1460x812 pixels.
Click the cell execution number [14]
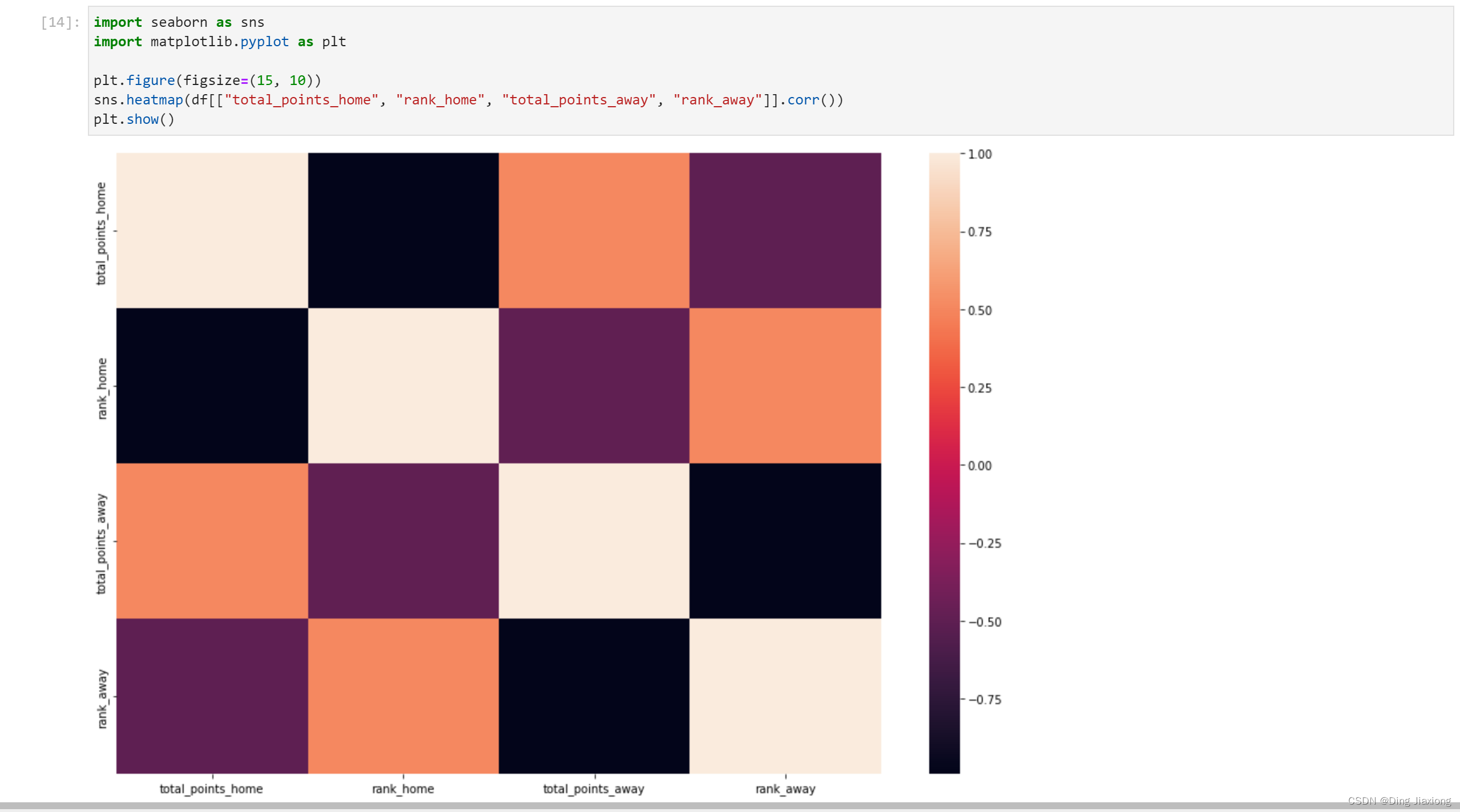click(x=61, y=22)
